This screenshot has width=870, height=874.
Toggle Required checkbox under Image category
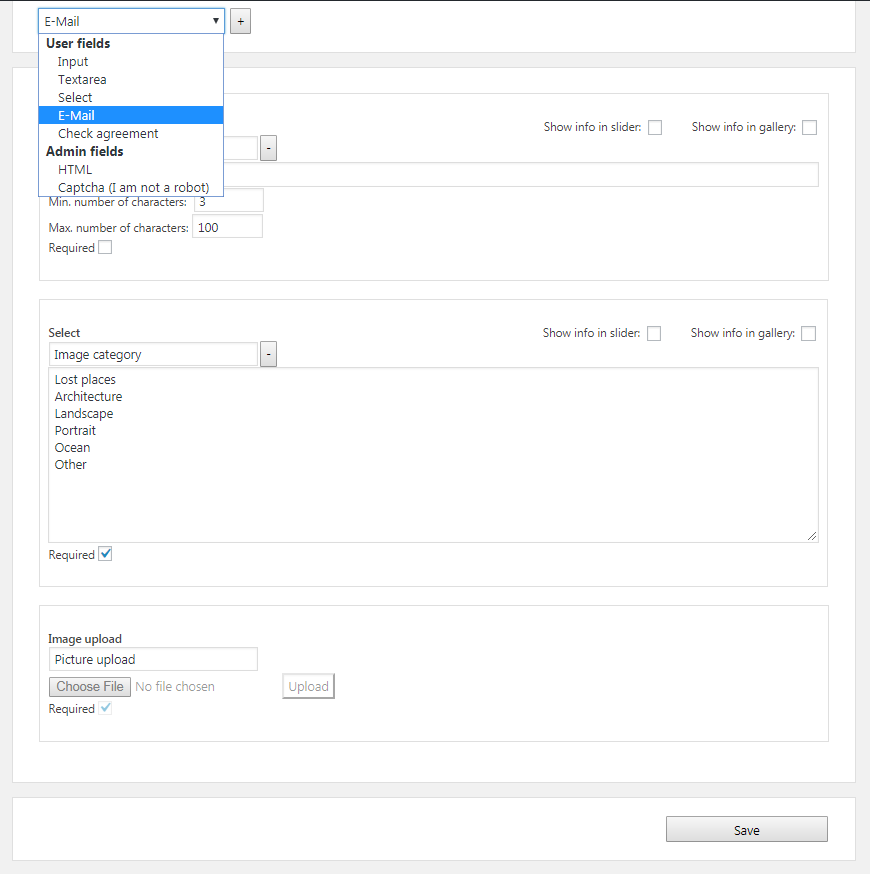click(x=105, y=554)
